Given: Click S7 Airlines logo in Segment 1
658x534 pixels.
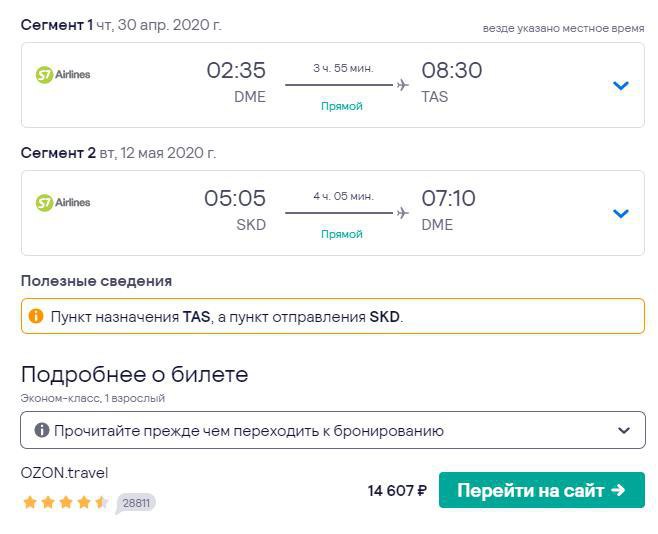Looking at the screenshot, I should coord(63,74).
